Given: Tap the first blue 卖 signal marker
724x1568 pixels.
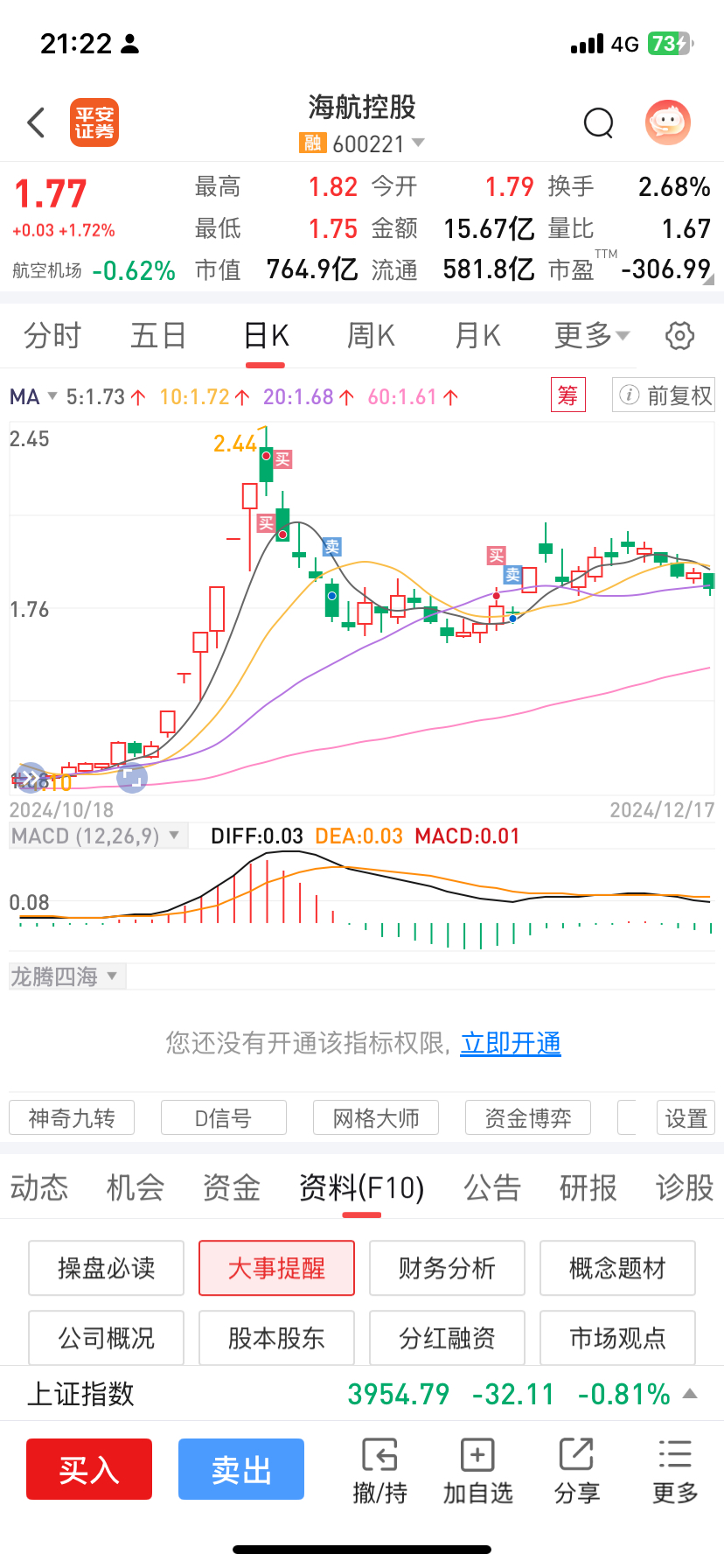Looking at the screenshot, I should [332, 547].
